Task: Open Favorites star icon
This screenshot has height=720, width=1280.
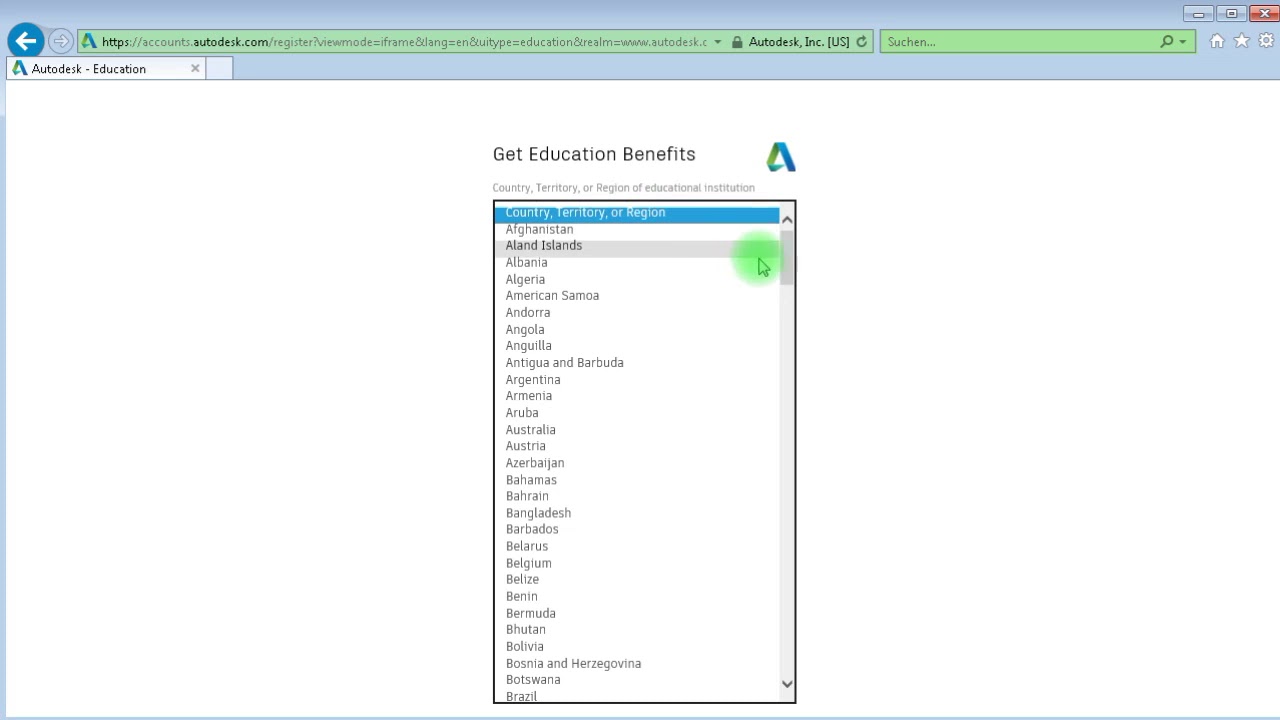Action: pos(1242,41)
